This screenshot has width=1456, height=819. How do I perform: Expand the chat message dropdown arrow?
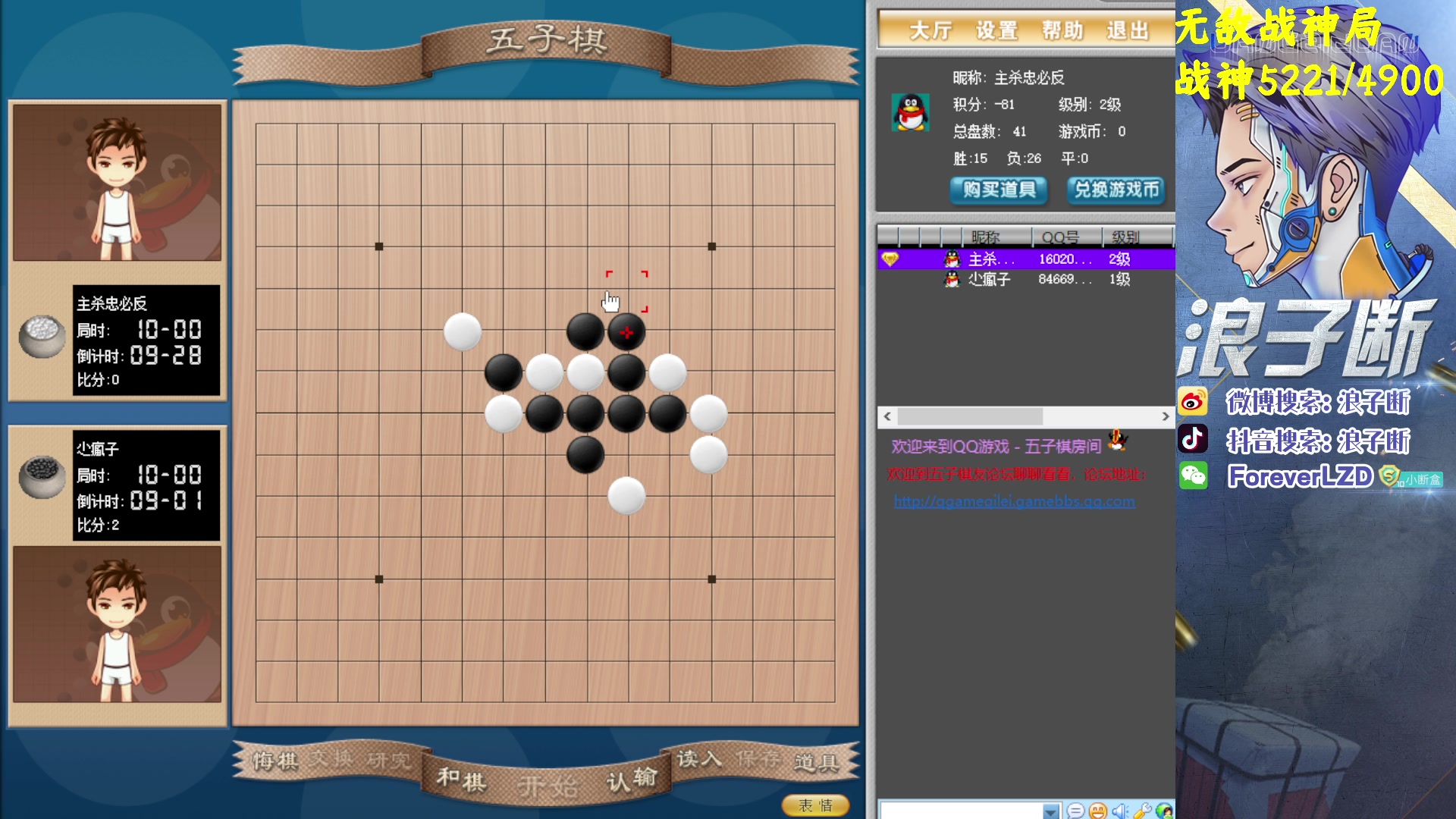1050,811
